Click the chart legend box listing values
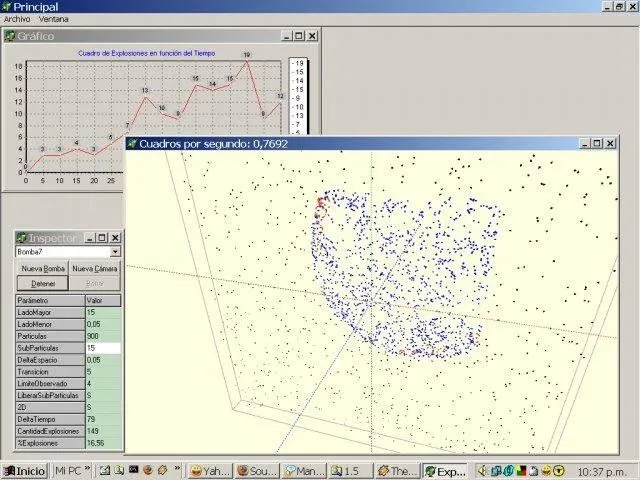This screenshot has height=480, width=640. [x=298, y=96]
